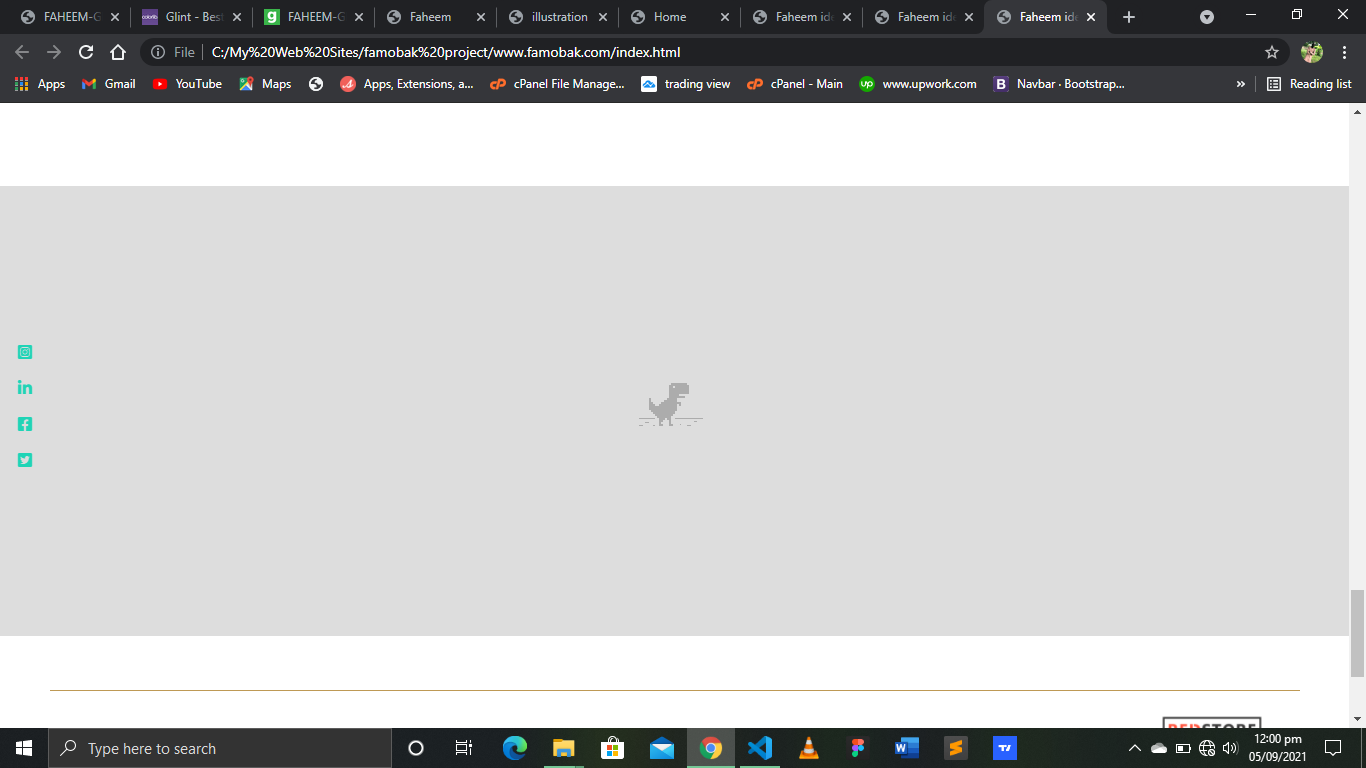Open the www.upwork.com bookmark

point(918,84)
